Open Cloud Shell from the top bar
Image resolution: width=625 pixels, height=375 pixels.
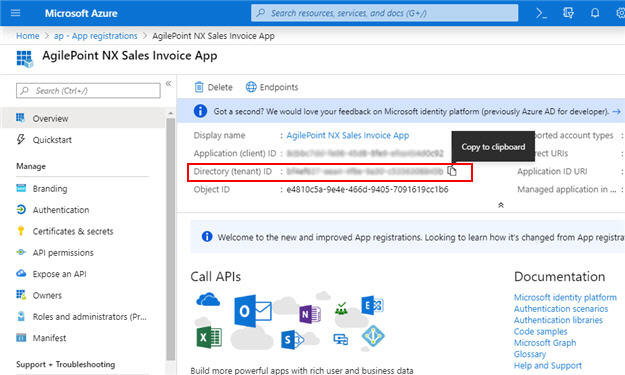(x=541, y=13)
